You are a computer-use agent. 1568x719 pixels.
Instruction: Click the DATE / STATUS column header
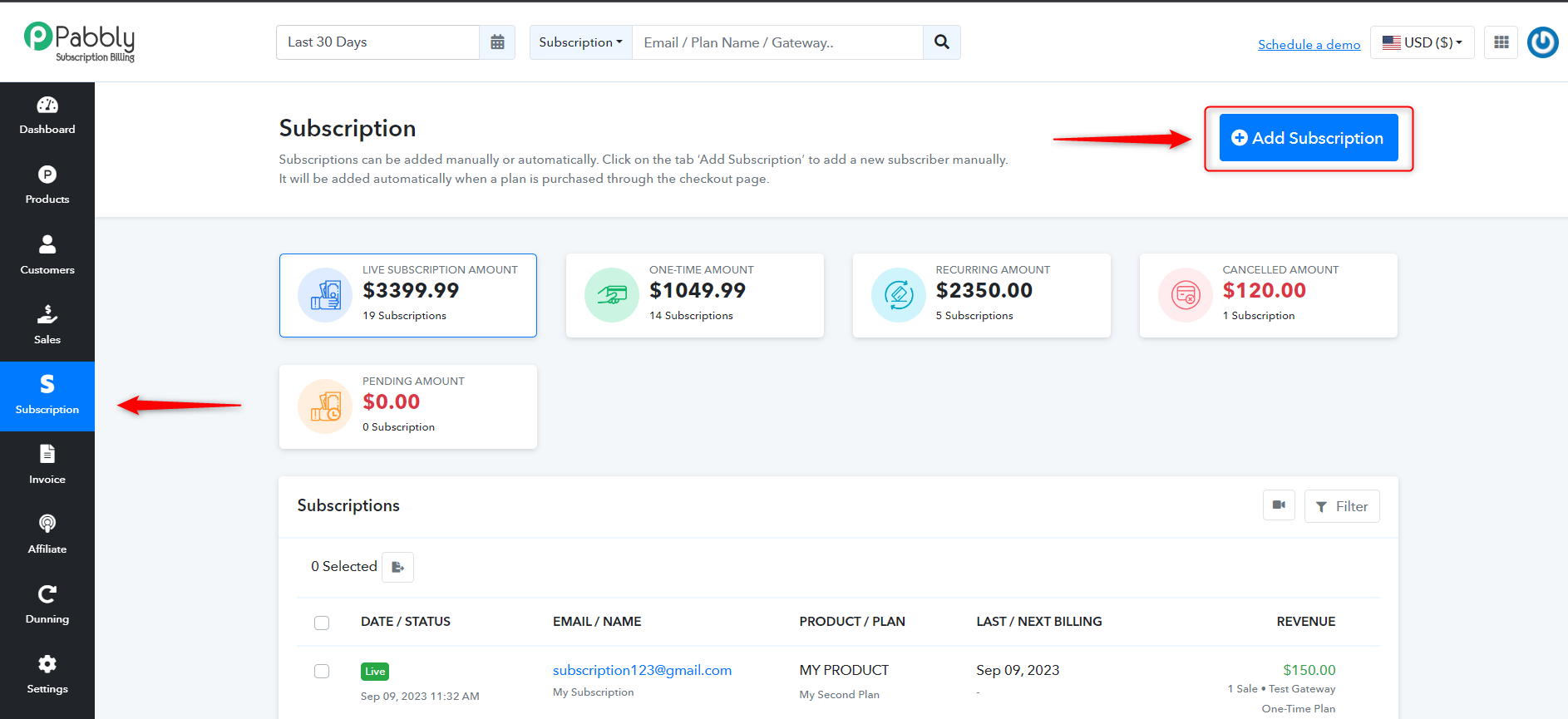point(406,622)
